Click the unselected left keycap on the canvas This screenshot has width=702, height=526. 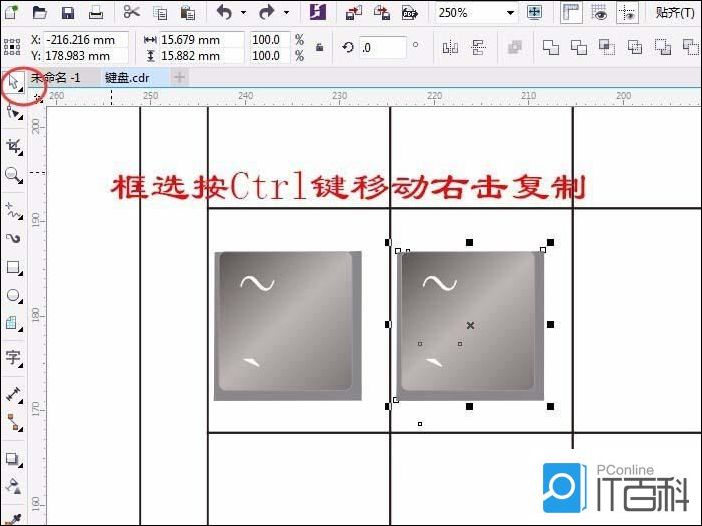(x=288, y=325)
